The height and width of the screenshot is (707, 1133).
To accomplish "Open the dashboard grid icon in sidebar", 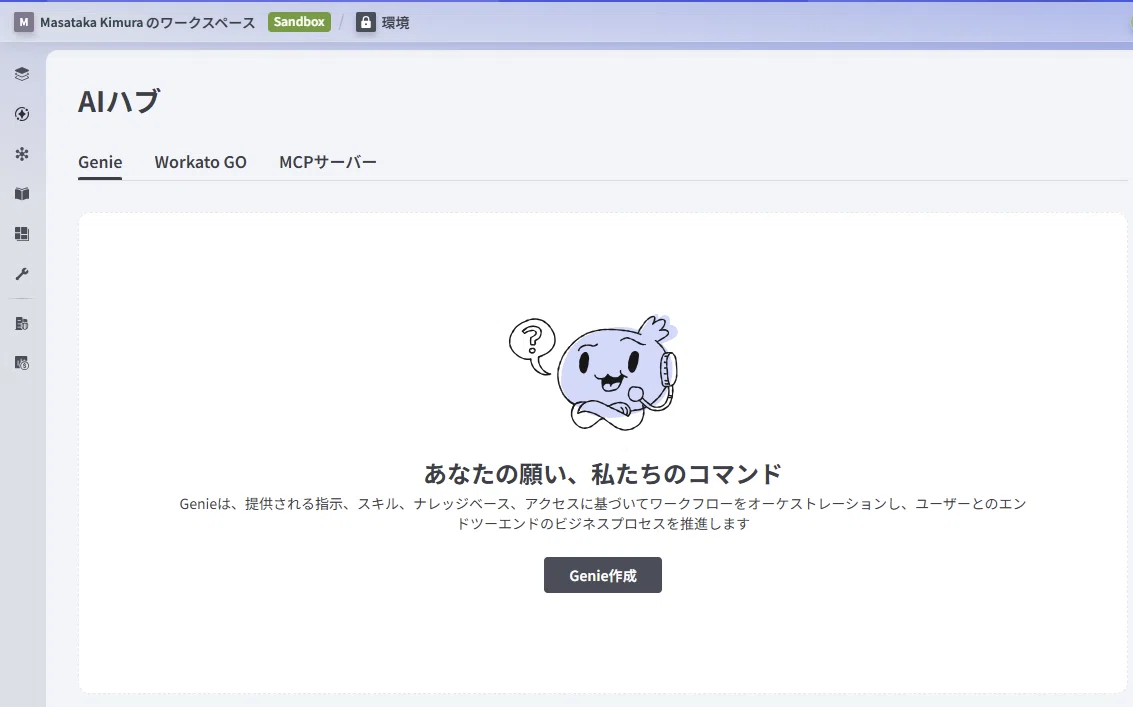I will (x=22, y=233).
